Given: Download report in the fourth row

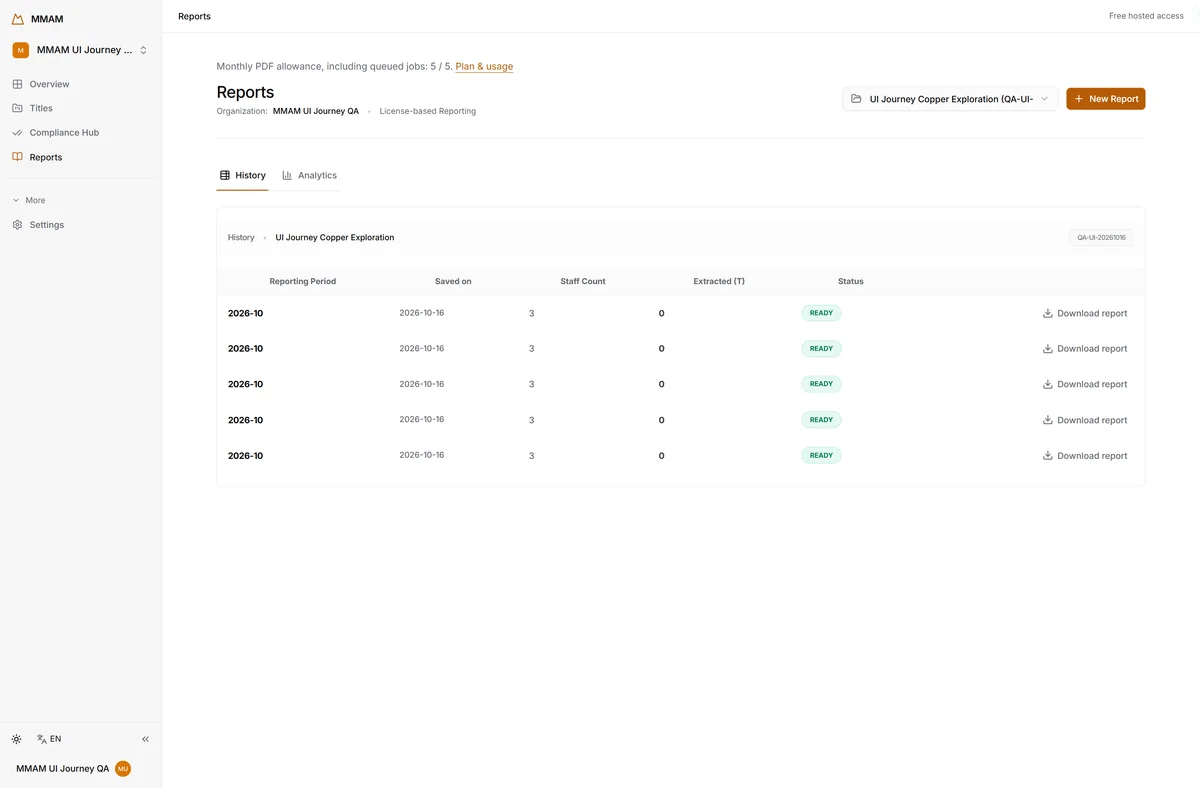Looking at the screenshot, I should (x=1085, y=420).
